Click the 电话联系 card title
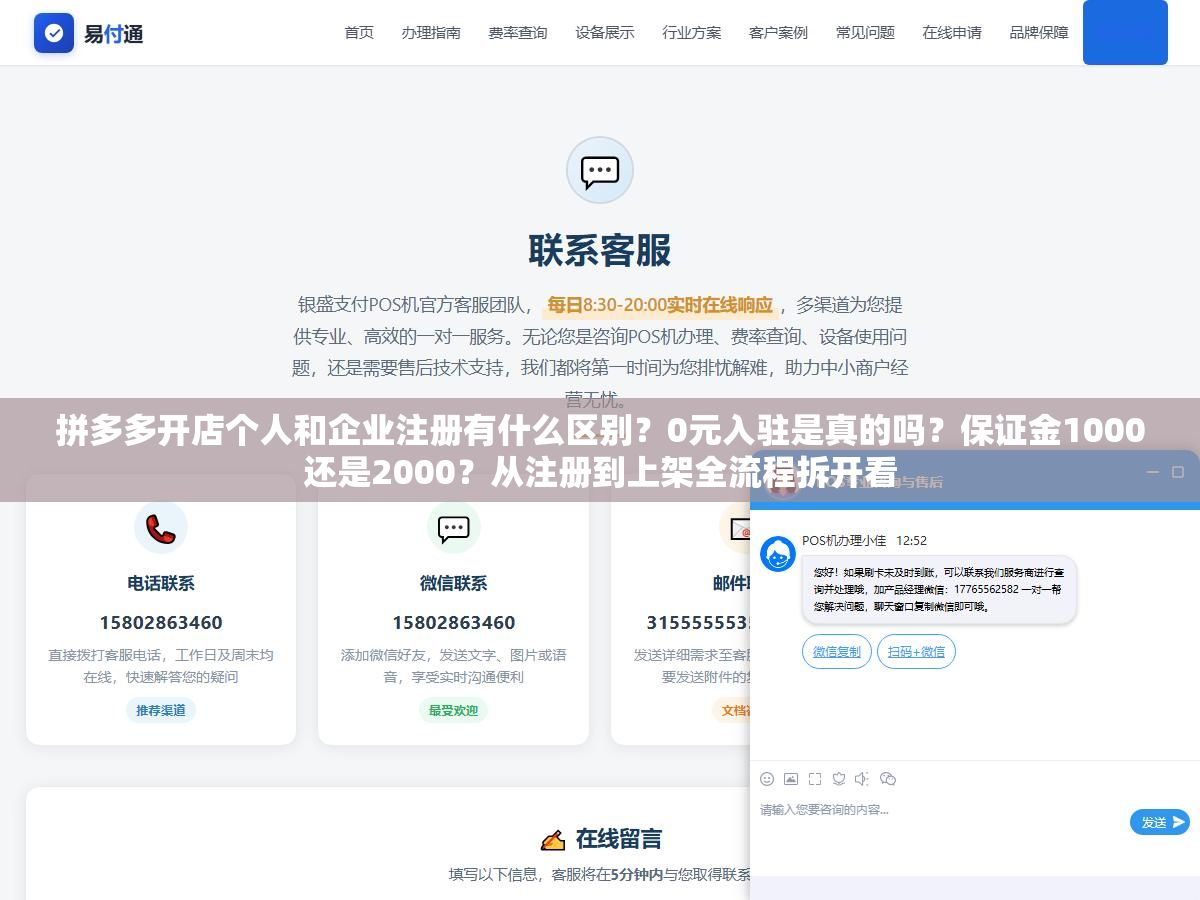This screenshot has width=1200, height=900. coord(161,583)
